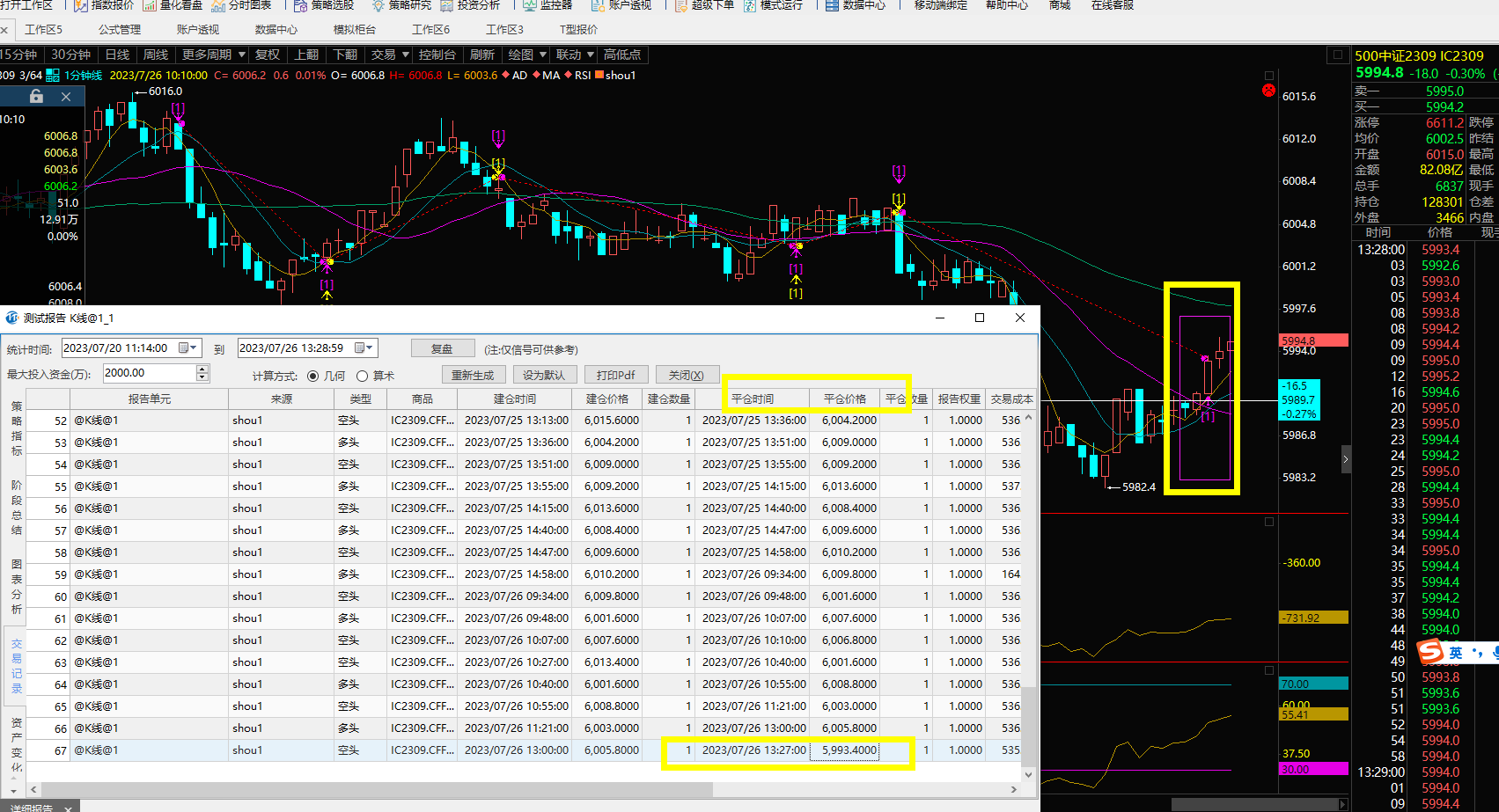
Task: Click the 刷新 toolbar button
Action: pos(482,55)
